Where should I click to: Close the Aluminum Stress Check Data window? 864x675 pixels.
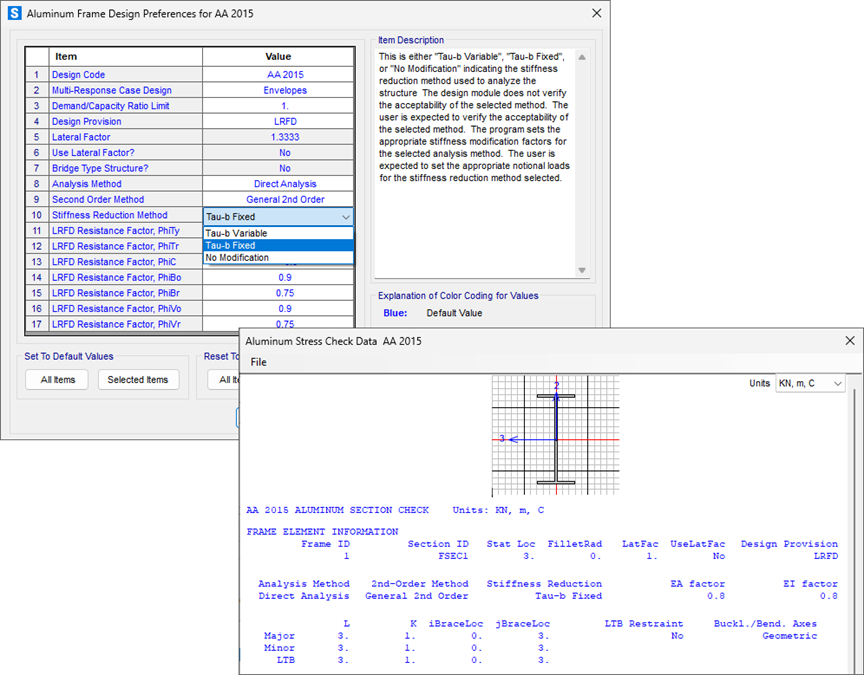[x=849, y=340]
